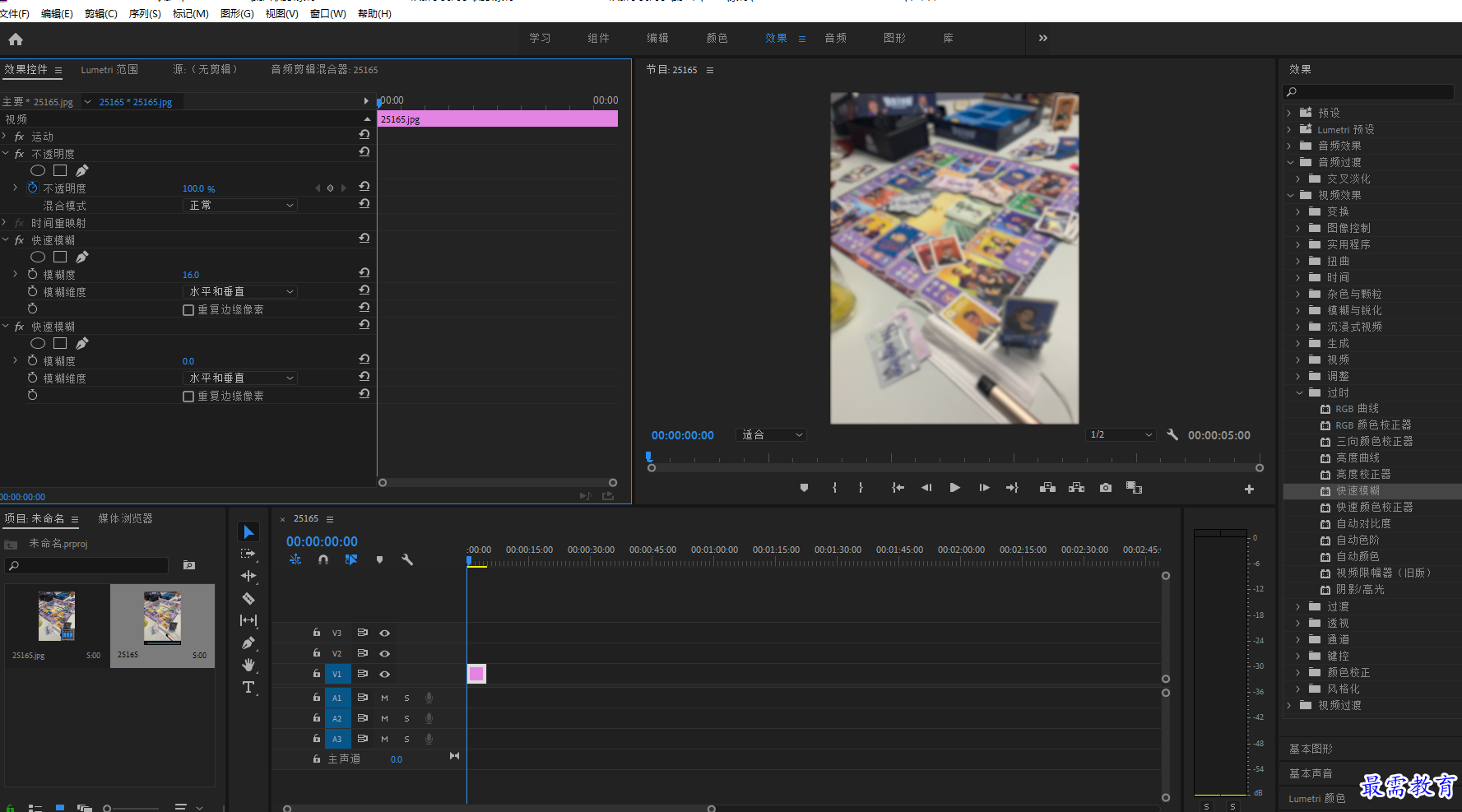Select the Hand tool
This screenshot has height=812, width=1462.
[x=248, y=665]
